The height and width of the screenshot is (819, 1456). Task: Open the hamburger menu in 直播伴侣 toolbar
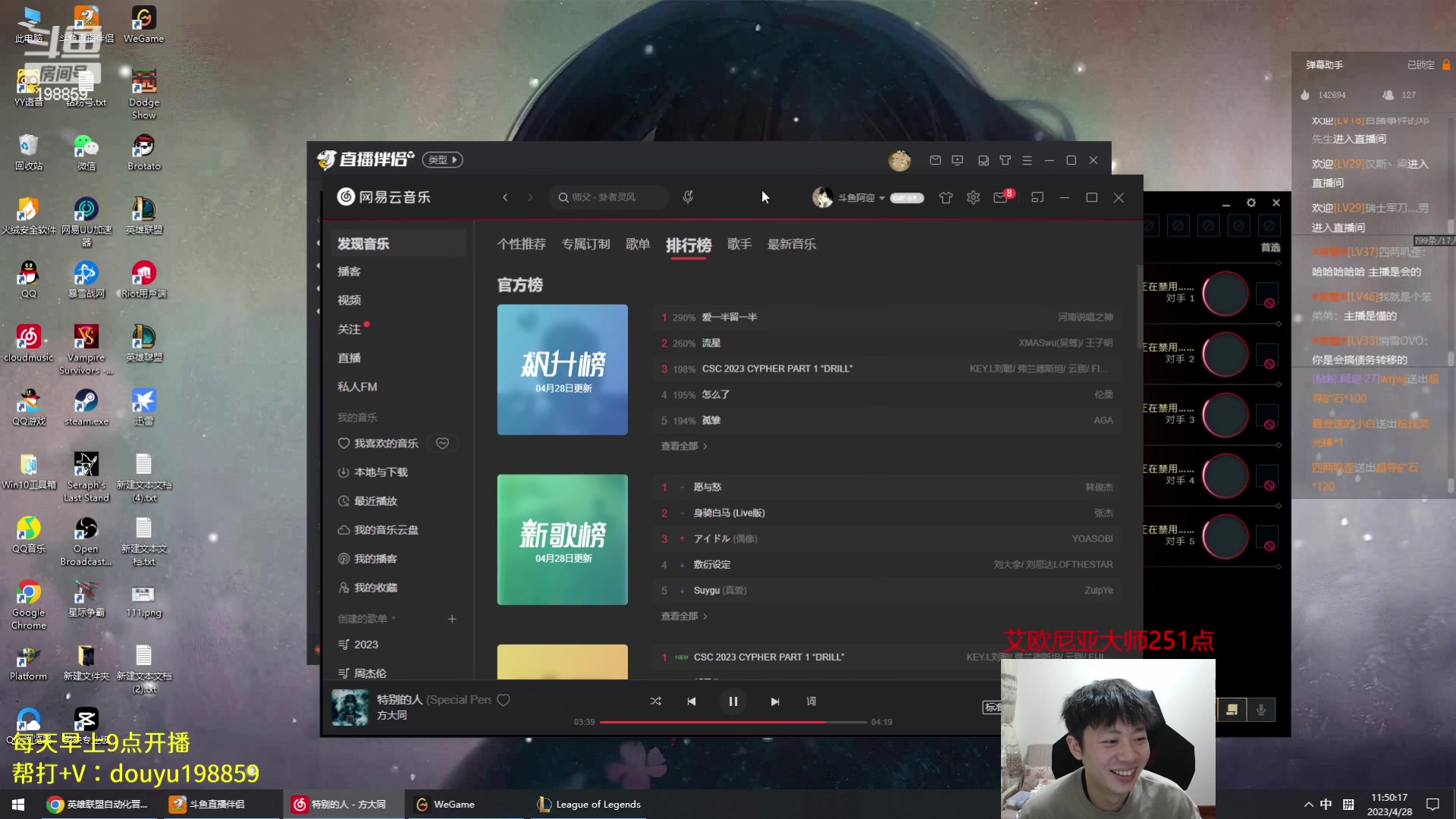[1028, 160]
